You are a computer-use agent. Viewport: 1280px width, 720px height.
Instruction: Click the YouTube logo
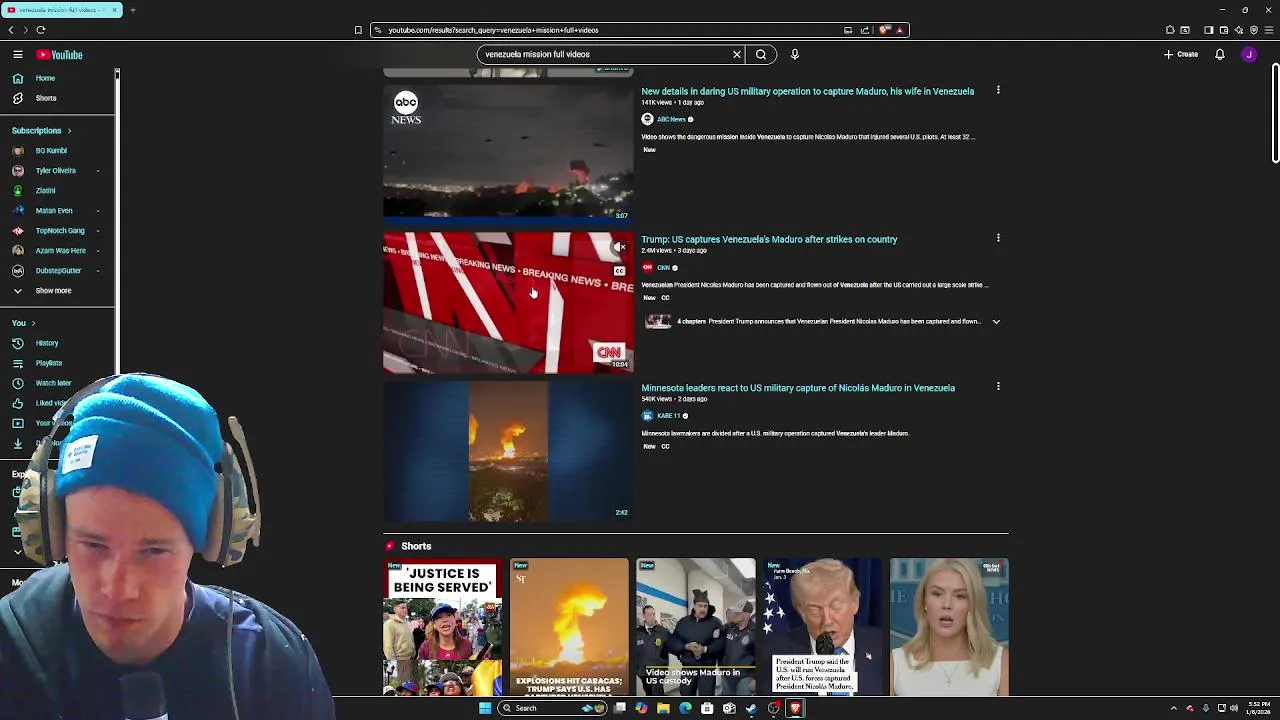60,55
